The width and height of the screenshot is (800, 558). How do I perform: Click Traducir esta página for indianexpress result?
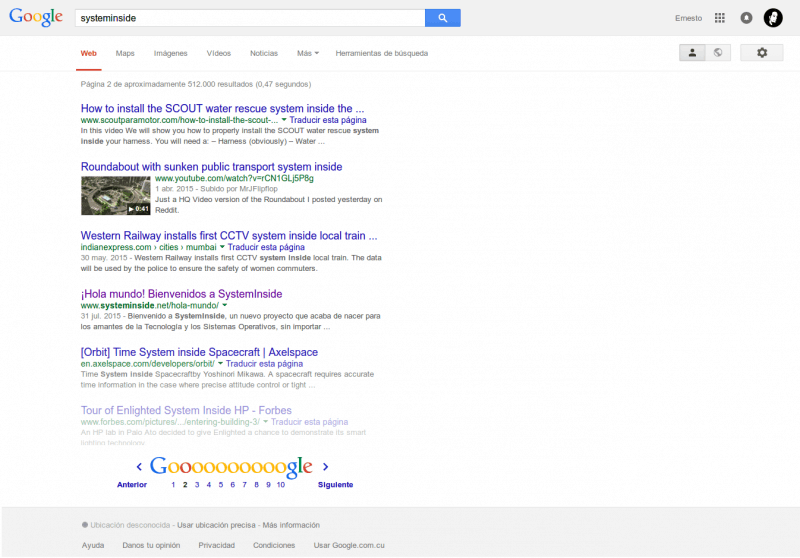tap(266, 247)
